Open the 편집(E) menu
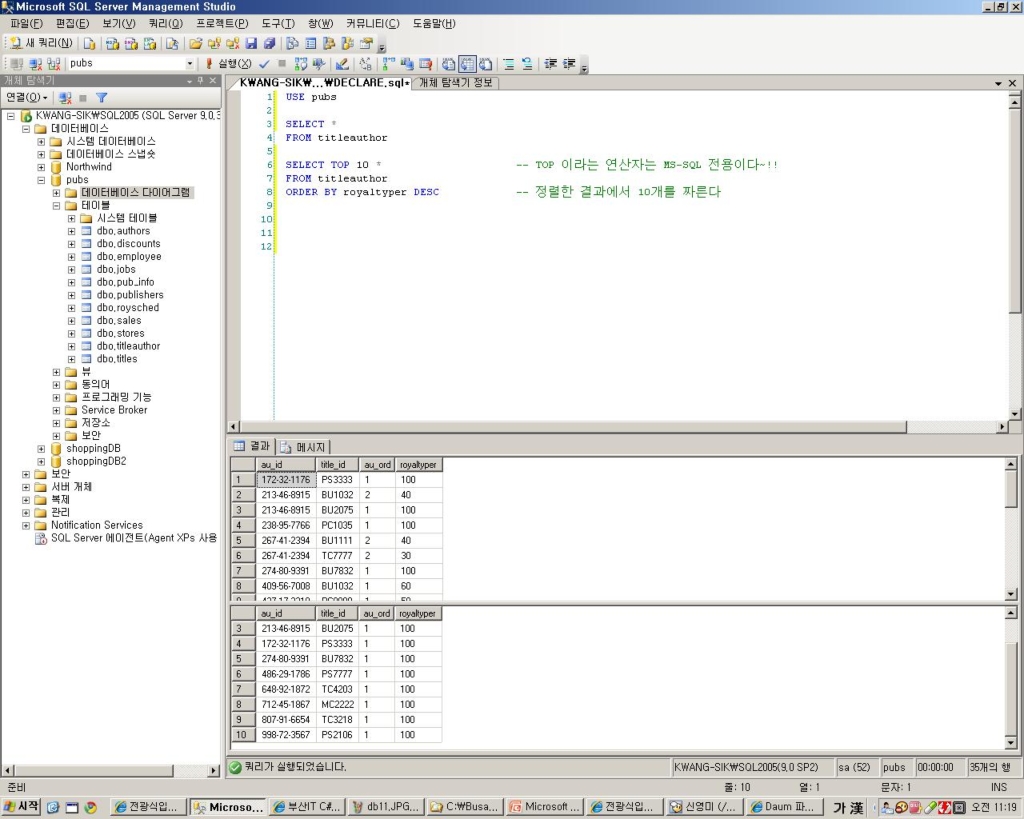Screen dimensions: 1024x819 pos(72,24)
